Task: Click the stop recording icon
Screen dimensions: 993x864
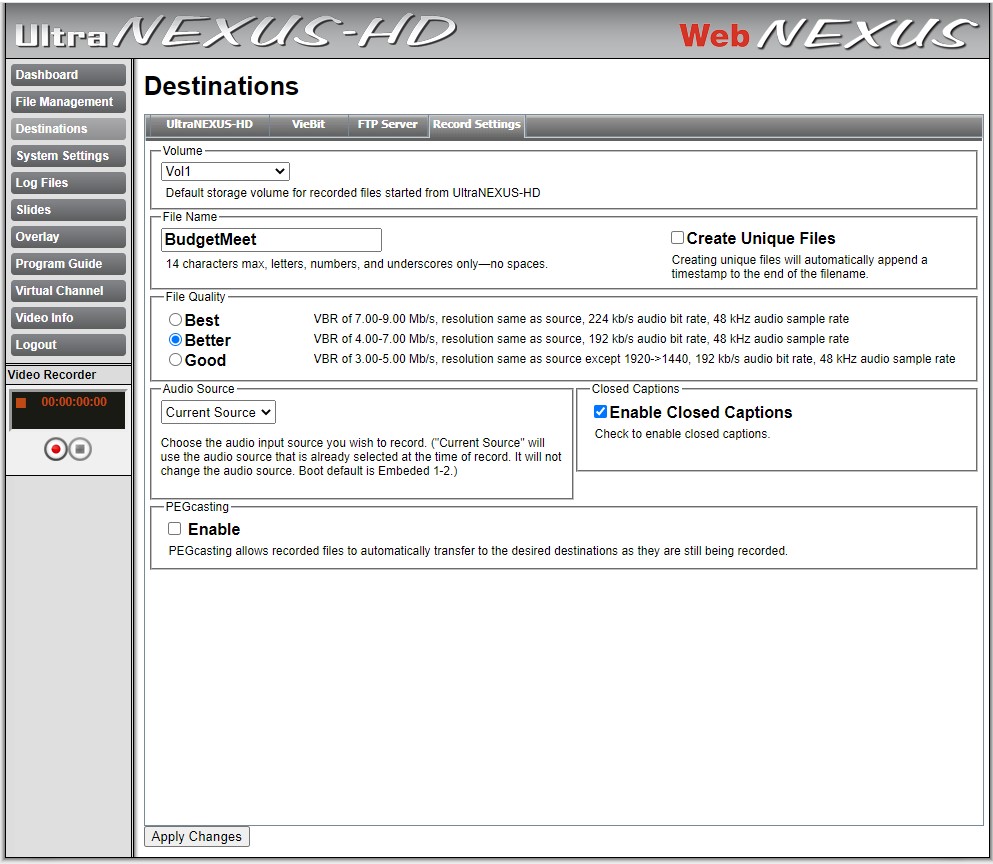Action: [80, 448]
